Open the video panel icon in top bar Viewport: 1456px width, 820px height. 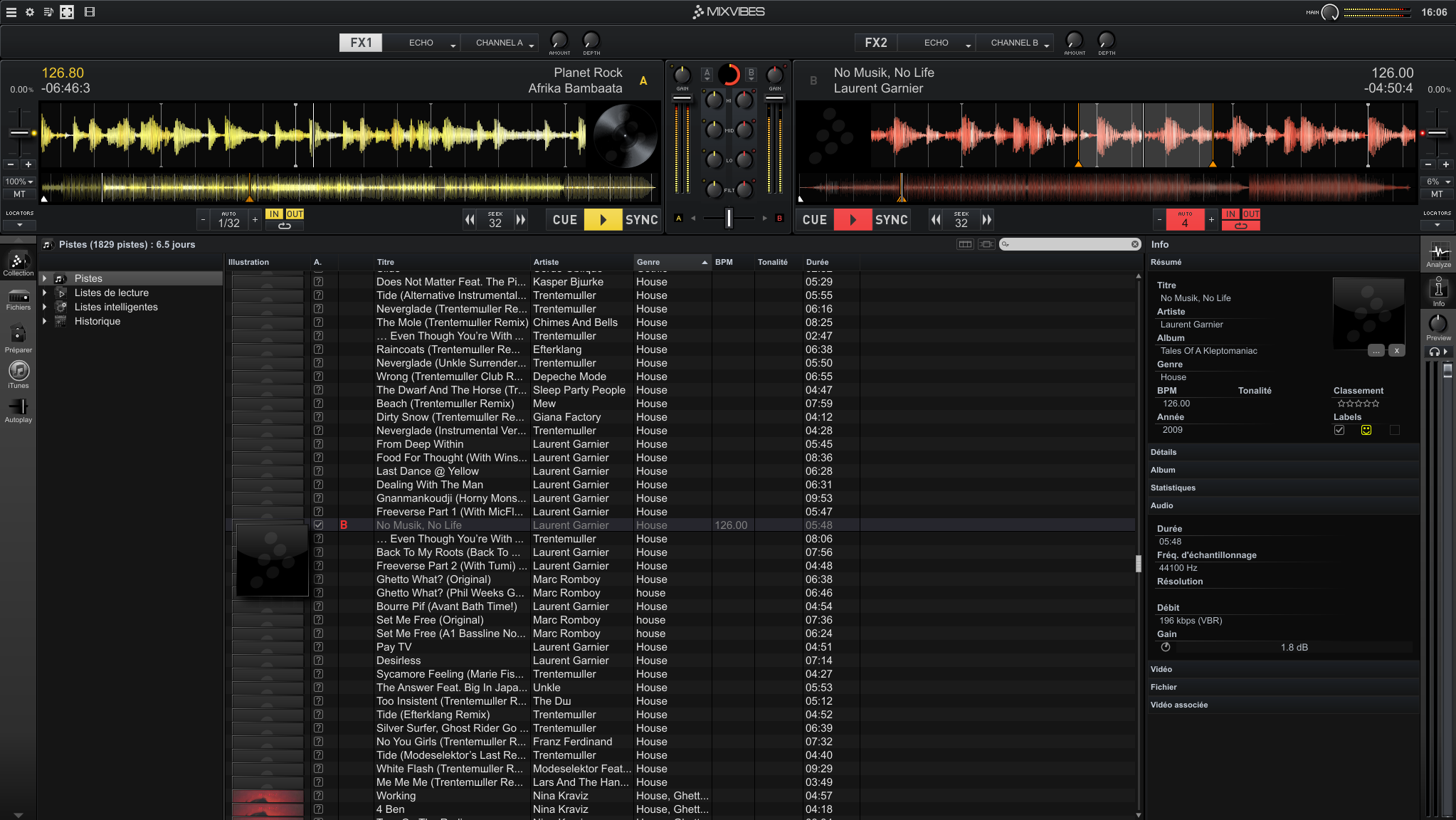(x=90, y=12)
